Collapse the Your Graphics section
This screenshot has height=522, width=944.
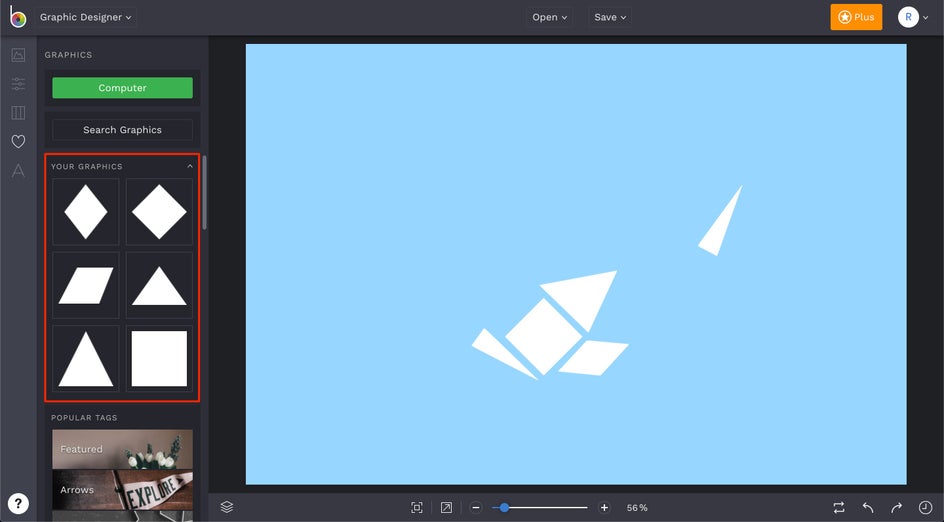[x=190, y=166]
